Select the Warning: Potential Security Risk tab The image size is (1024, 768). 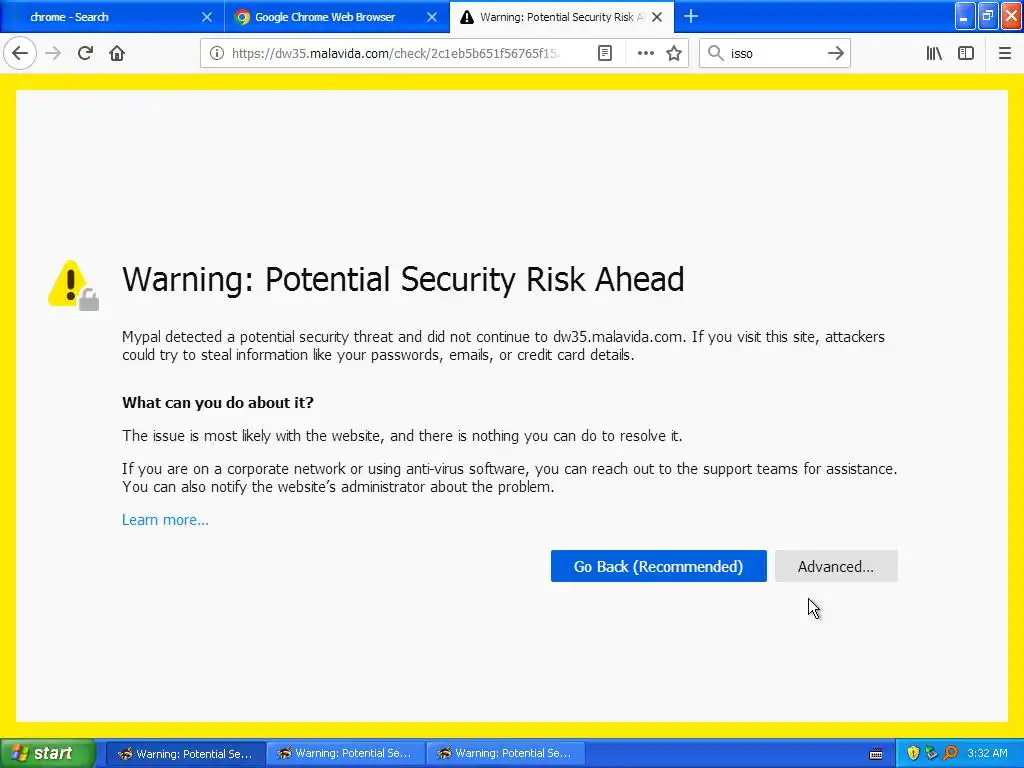562,17
